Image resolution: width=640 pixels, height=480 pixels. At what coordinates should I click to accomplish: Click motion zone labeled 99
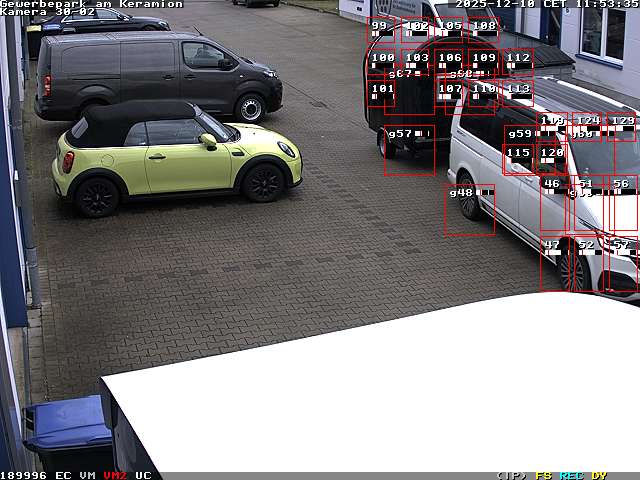click(x=381, y=30)
